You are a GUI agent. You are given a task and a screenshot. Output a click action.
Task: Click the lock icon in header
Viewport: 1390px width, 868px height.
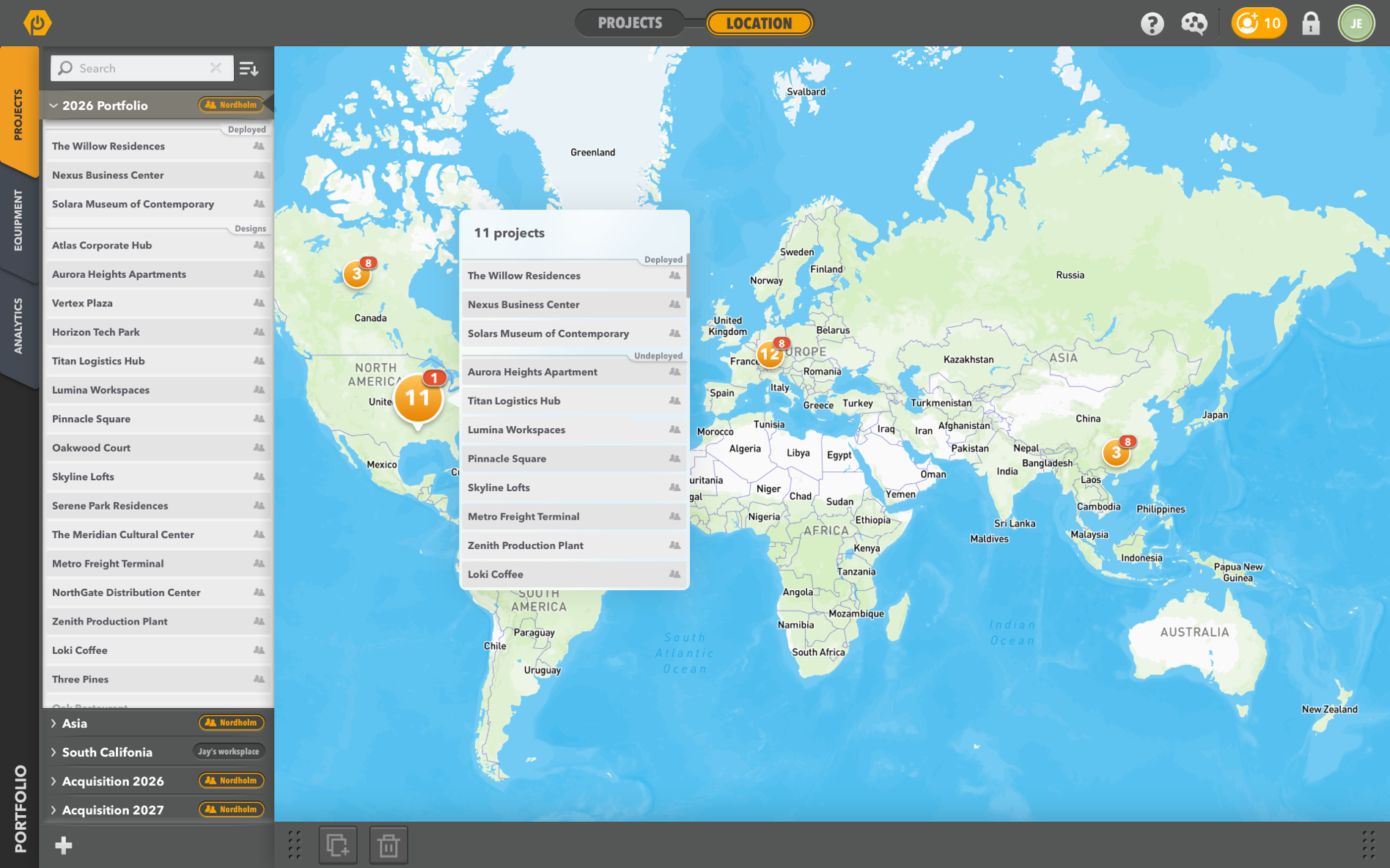(1310, 24)
